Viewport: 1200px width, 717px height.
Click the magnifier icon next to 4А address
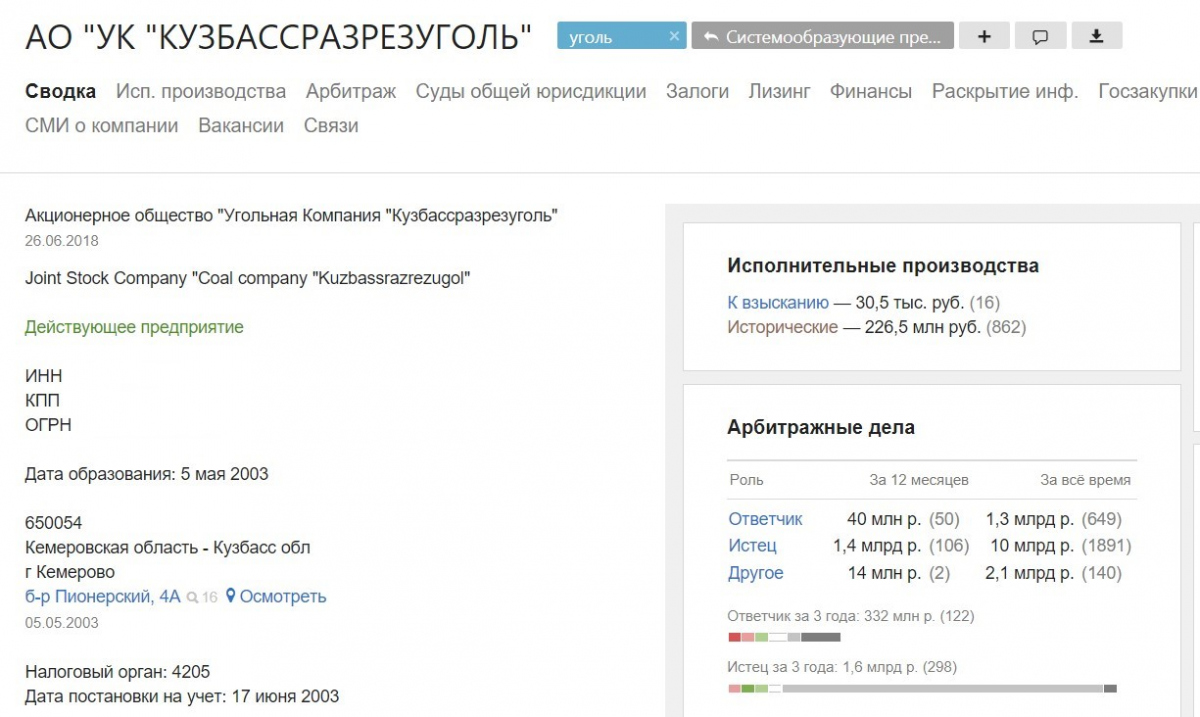pyautogui.click(x=192, y=597)
